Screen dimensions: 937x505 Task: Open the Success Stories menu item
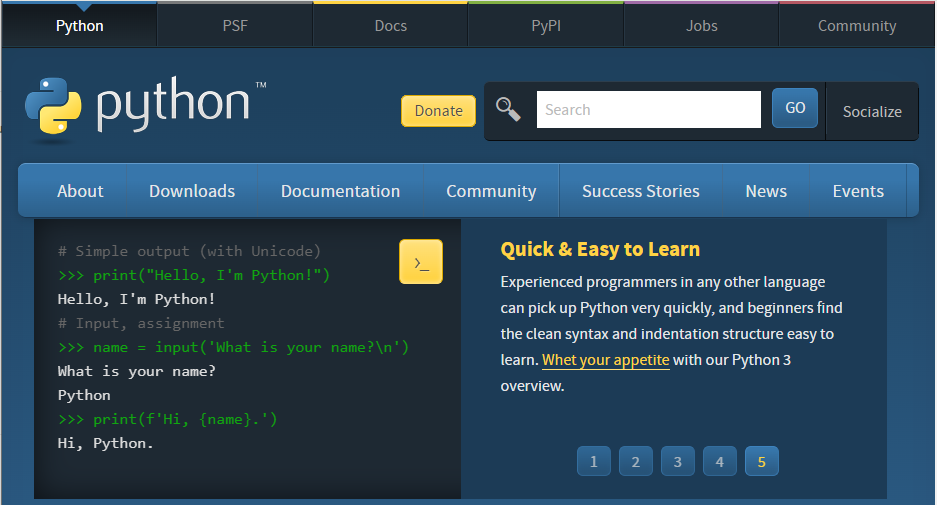(641, 191)
